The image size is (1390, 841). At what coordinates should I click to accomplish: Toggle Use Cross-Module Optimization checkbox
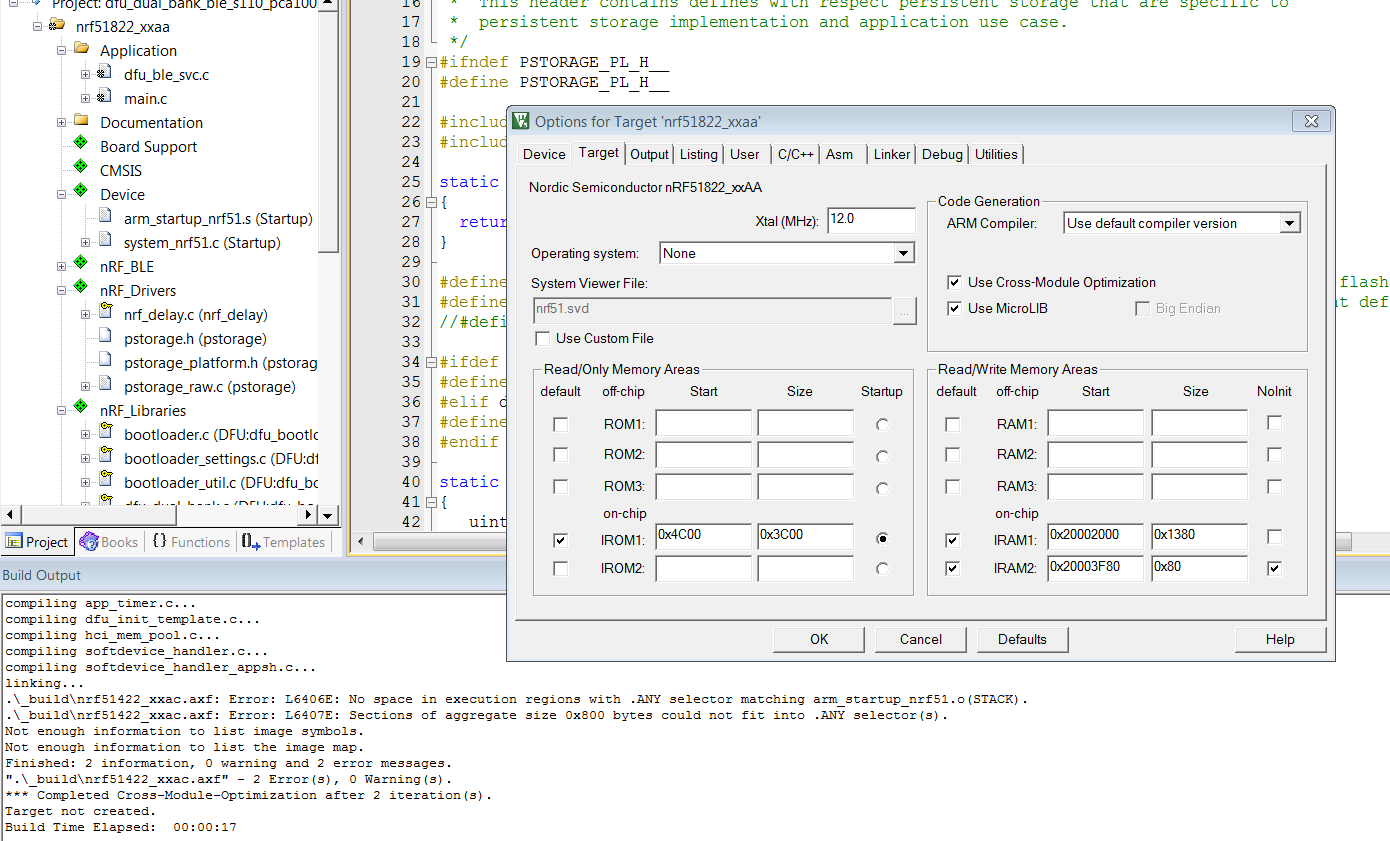point(954,283)
